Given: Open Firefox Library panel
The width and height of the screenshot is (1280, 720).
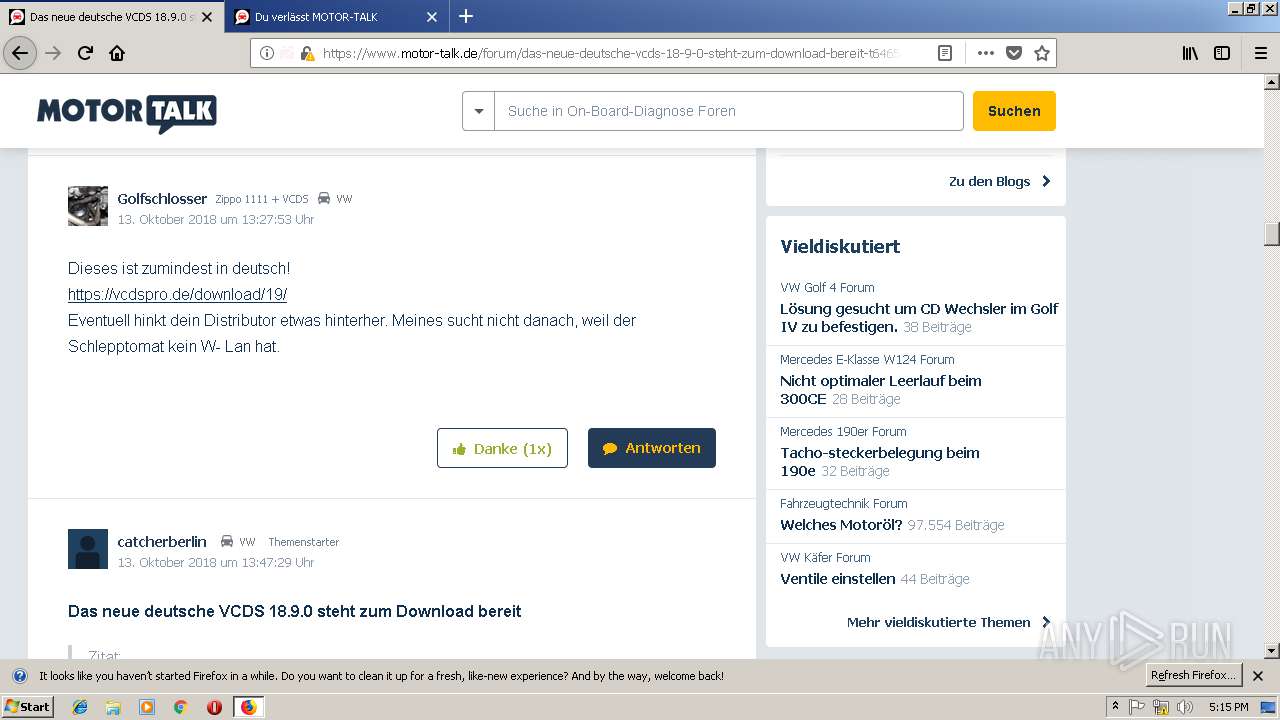Looking at the screenshot, I should [x=1190, y=53].
